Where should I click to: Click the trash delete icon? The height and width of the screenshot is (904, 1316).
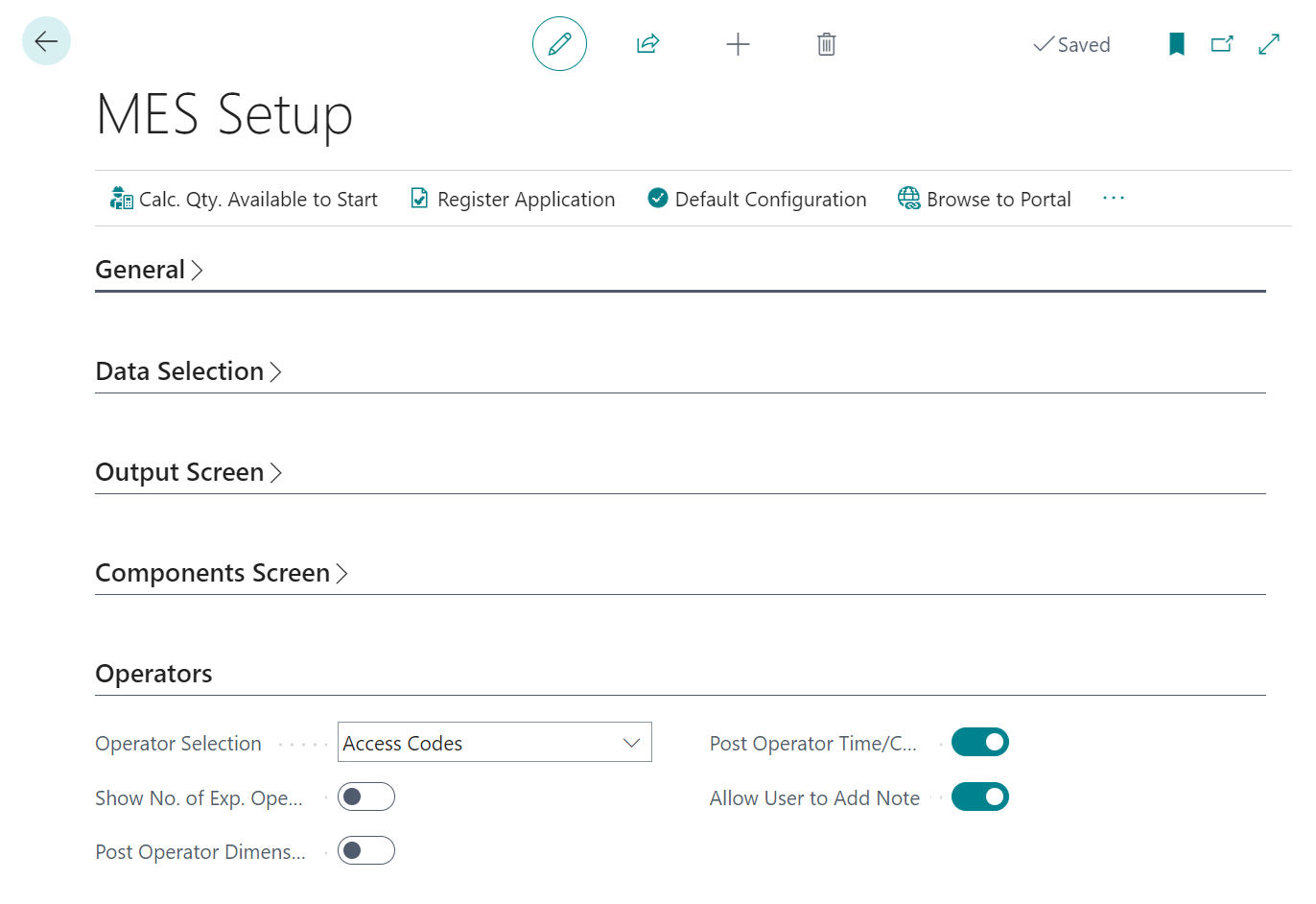[x=826, y=44]
